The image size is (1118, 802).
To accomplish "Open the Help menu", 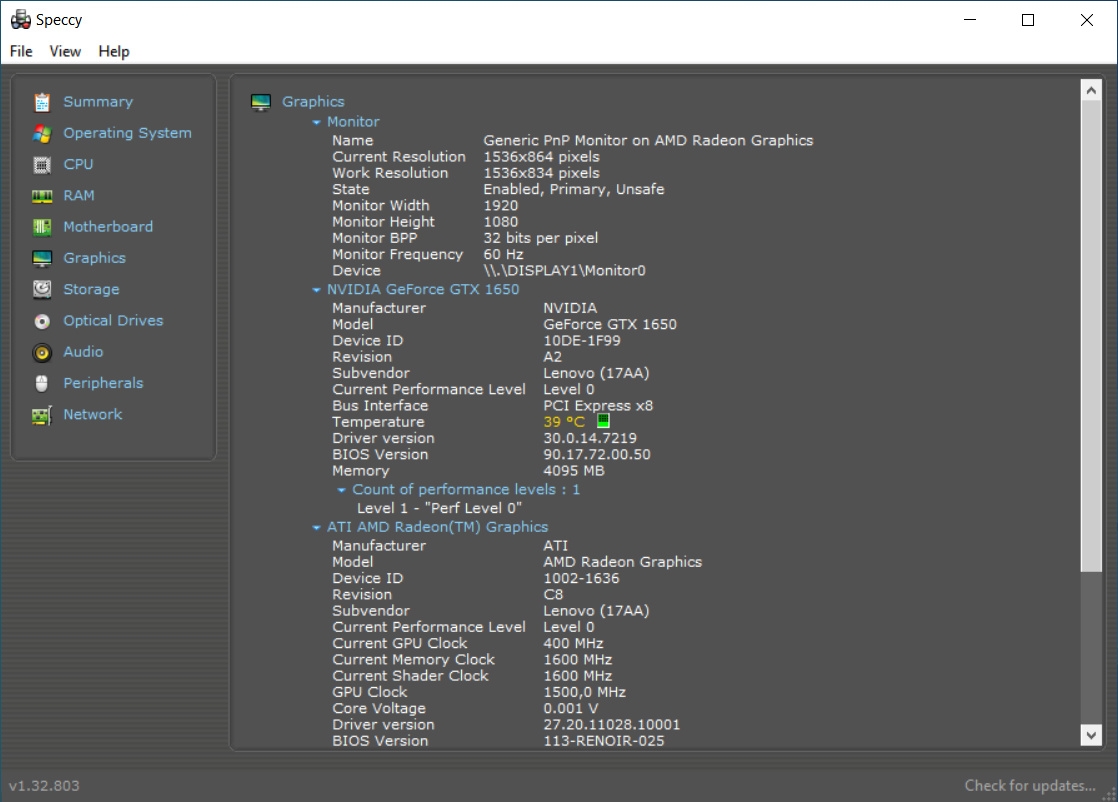I will coord(114,51).
